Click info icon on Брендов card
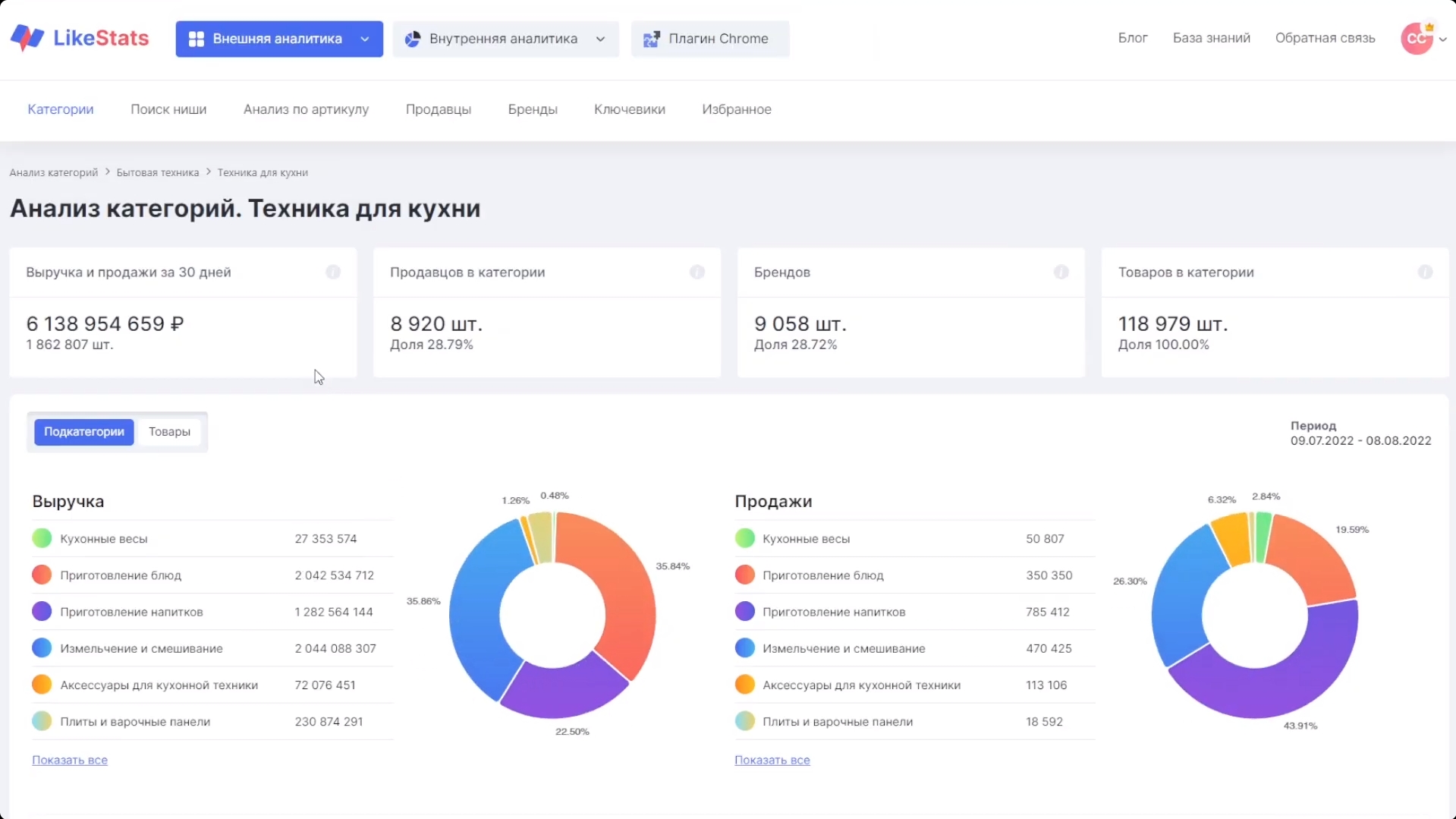 [x=1061, y=272]
